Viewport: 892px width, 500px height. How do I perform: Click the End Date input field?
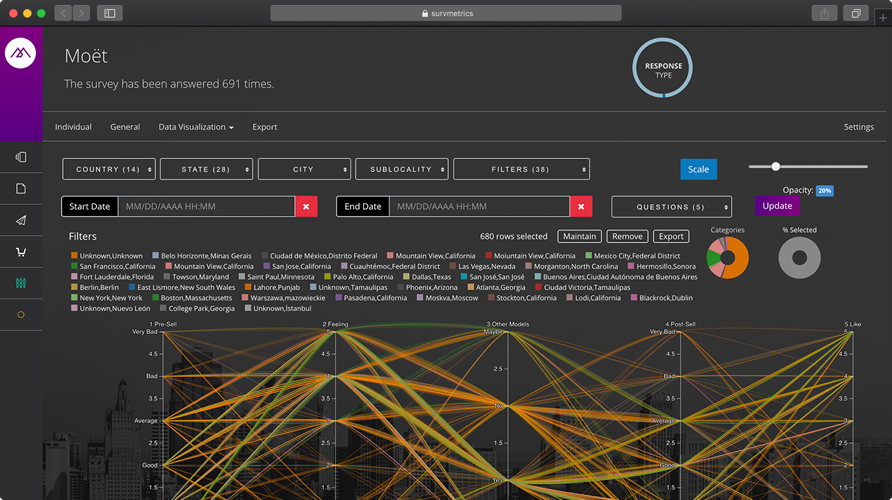[480, 206]
